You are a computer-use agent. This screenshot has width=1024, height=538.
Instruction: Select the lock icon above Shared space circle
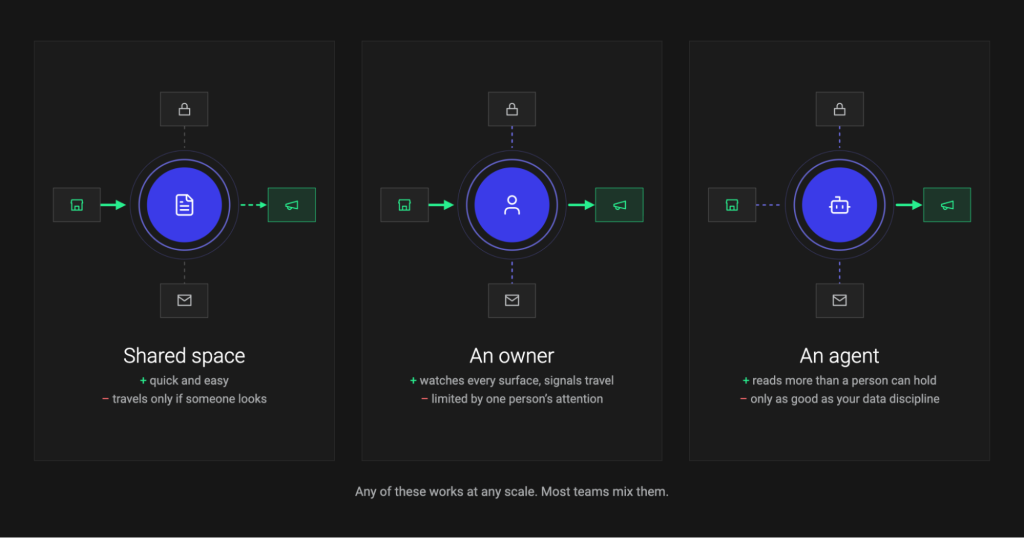point(184,109)
